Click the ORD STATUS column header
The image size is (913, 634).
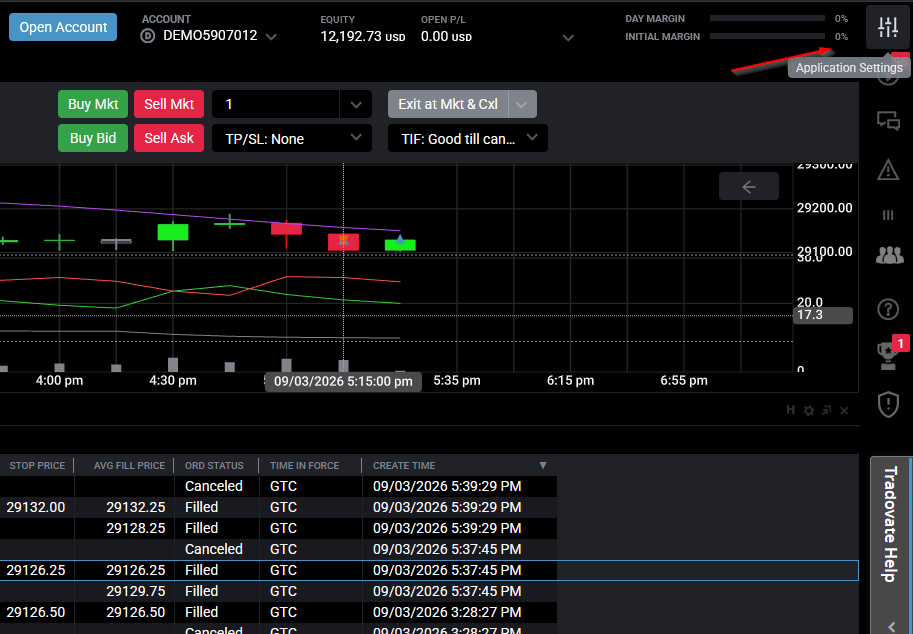[214, 466]
